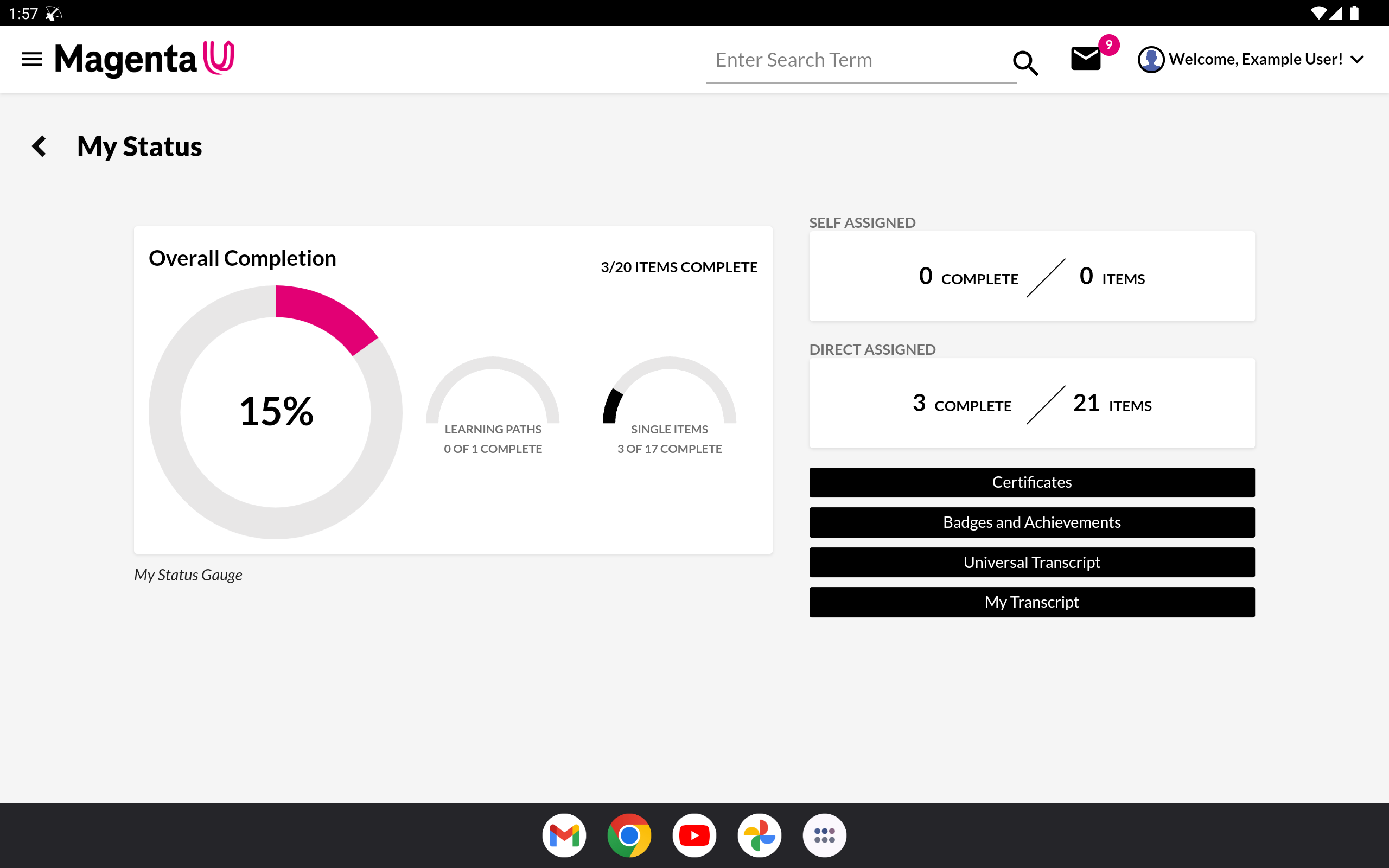Click the My Status page title

pyautogui.click(x=139, y=146)
